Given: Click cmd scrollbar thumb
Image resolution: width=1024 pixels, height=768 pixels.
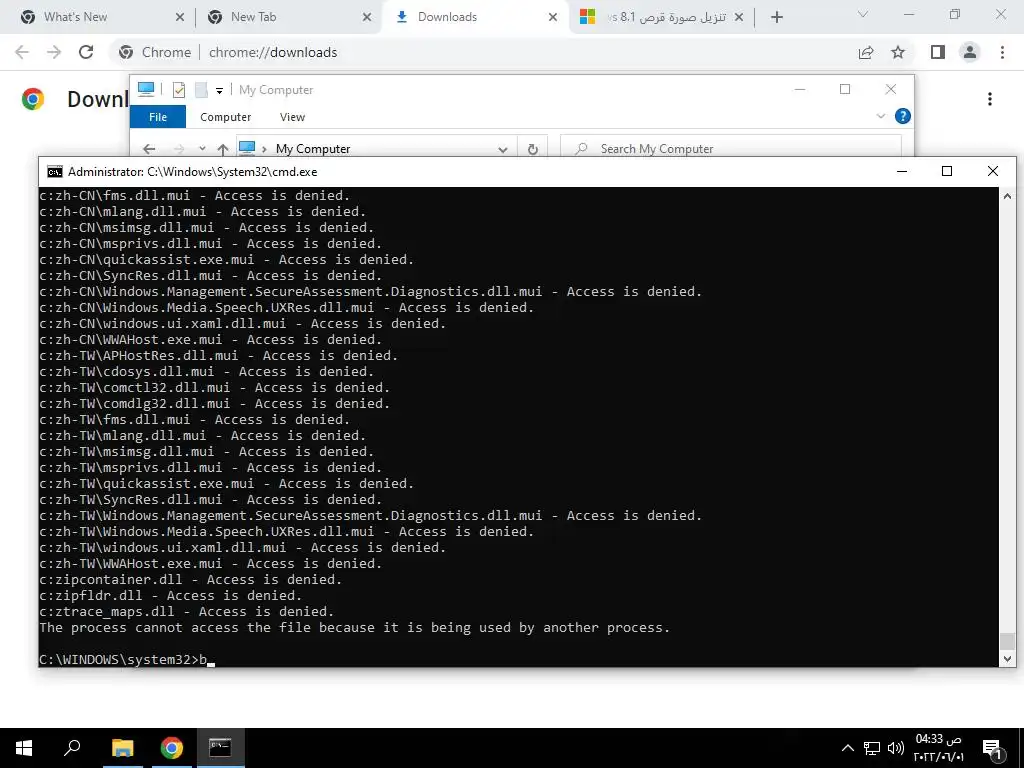Looking at the screenshot, I should [x=1007, y=641].
